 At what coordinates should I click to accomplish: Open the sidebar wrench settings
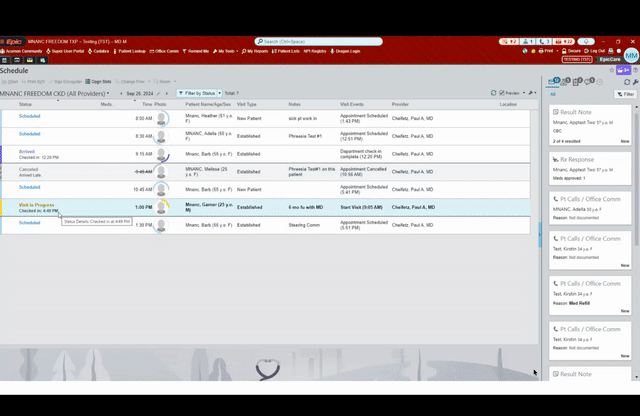(x=636, y=82)
